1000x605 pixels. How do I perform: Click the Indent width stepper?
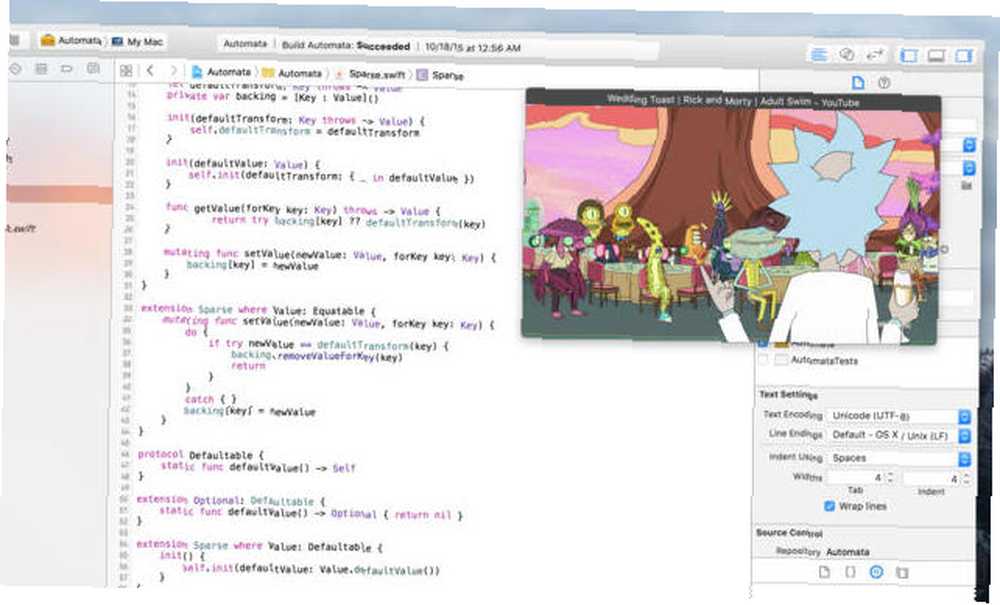pyautogui.click(x=967, y=478)
